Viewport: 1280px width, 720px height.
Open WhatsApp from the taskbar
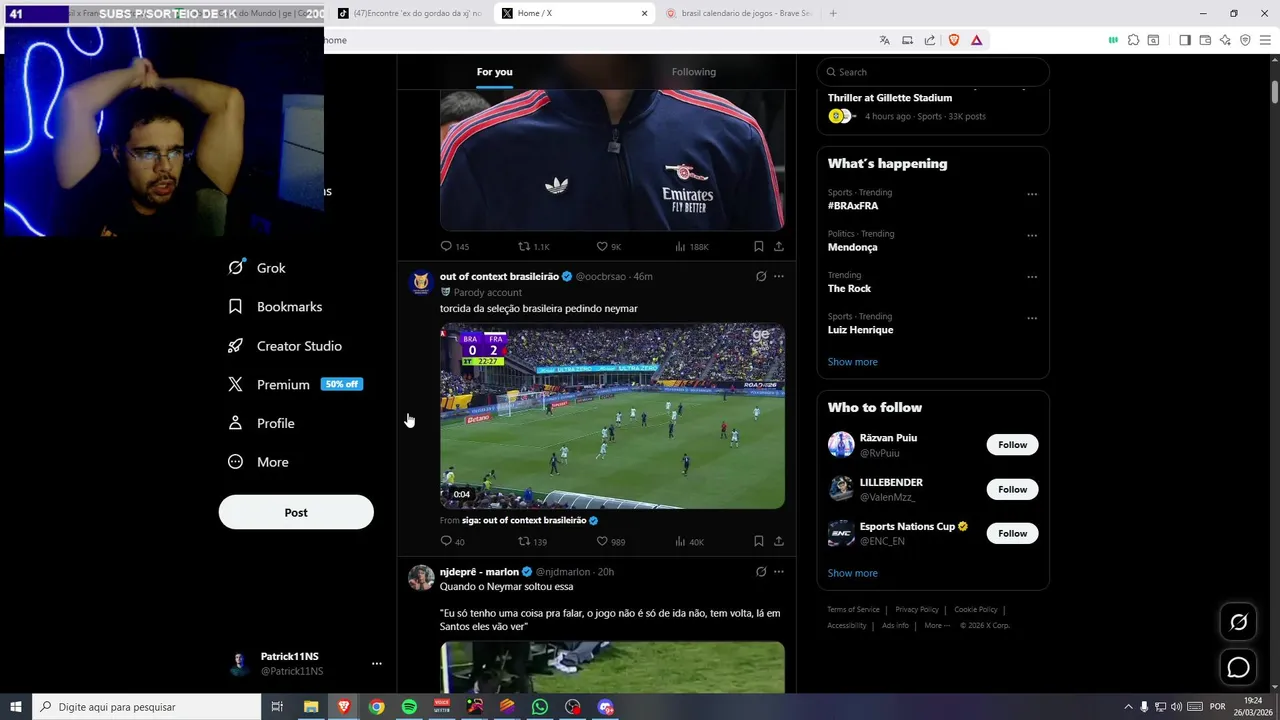[540, 707]
